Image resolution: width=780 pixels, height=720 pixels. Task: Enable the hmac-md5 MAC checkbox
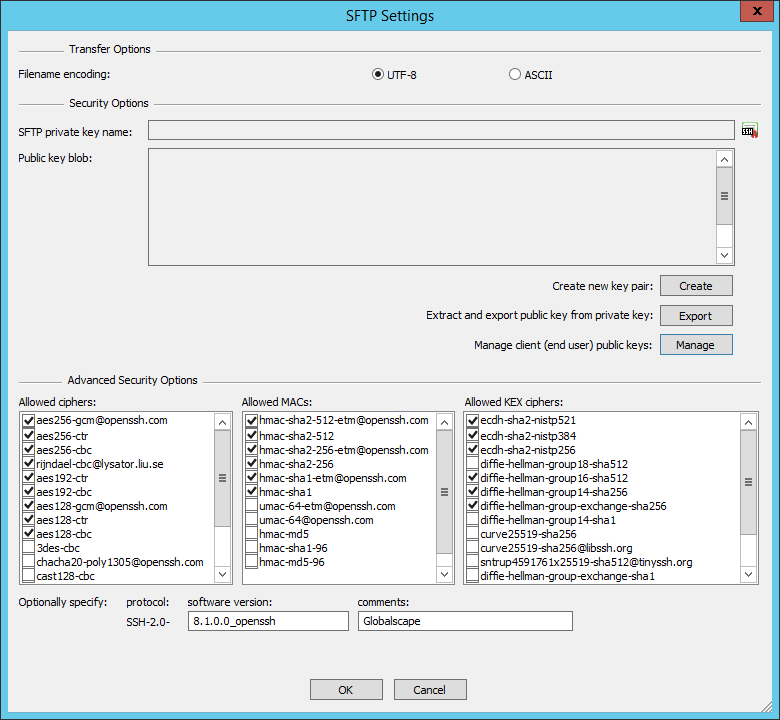(251, 534)
